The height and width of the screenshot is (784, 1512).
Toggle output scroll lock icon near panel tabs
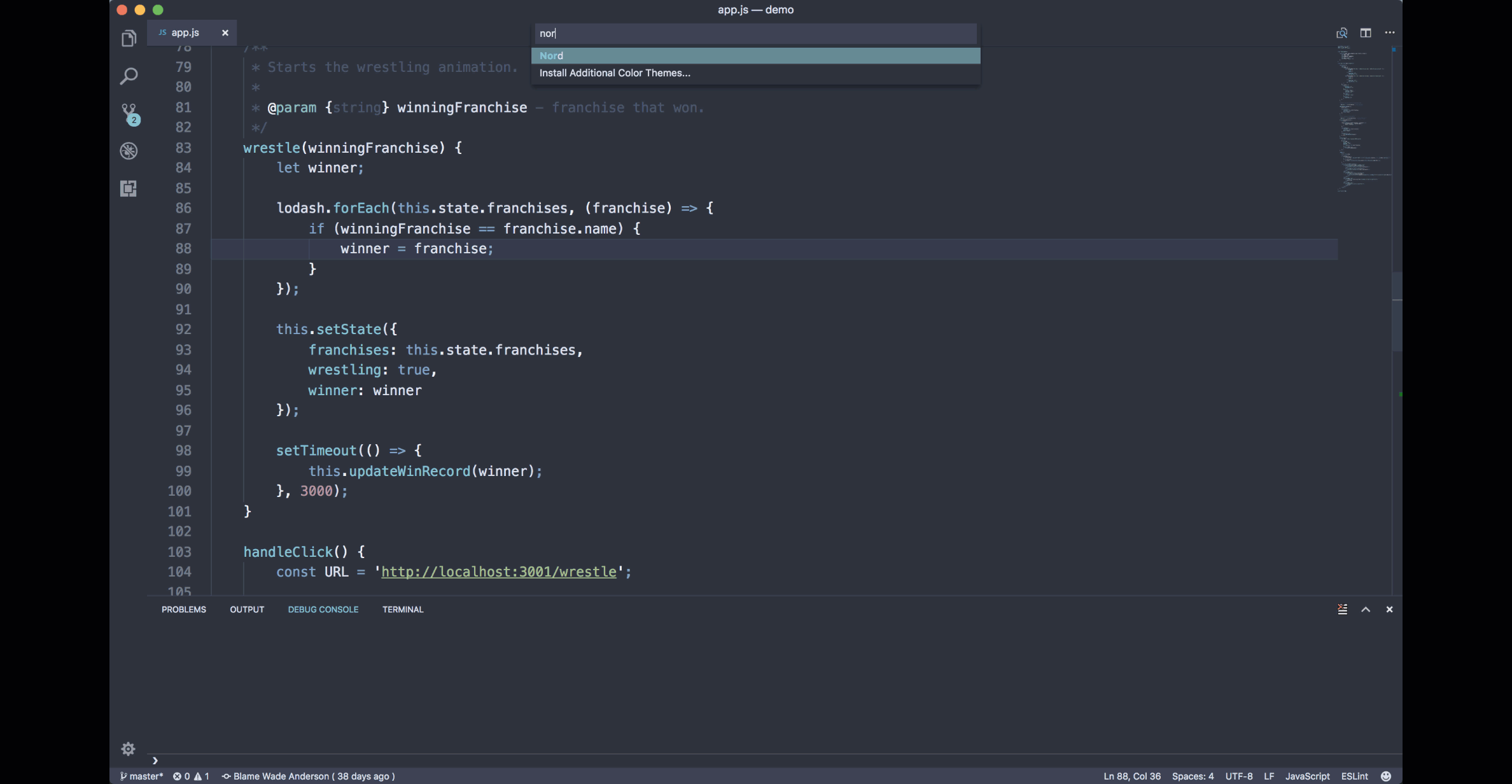pyautogui.click(x=1343, y=609)
